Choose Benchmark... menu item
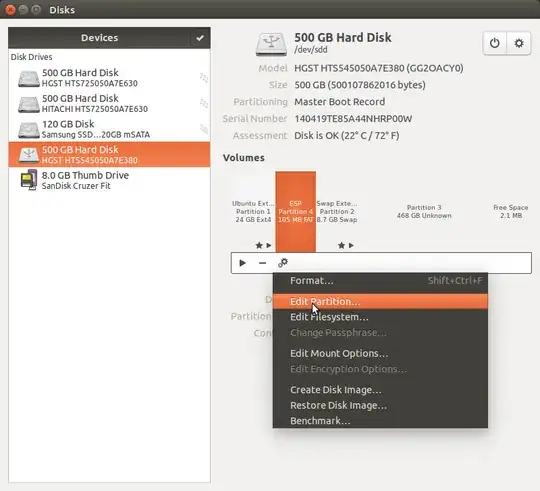 tap(380, 420)
